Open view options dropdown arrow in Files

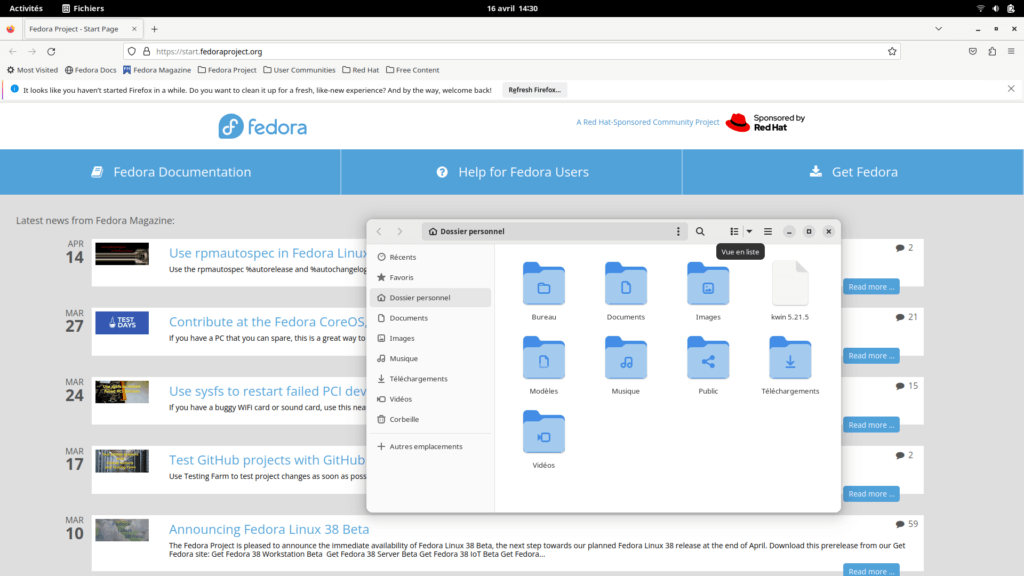tap(749, 231)
